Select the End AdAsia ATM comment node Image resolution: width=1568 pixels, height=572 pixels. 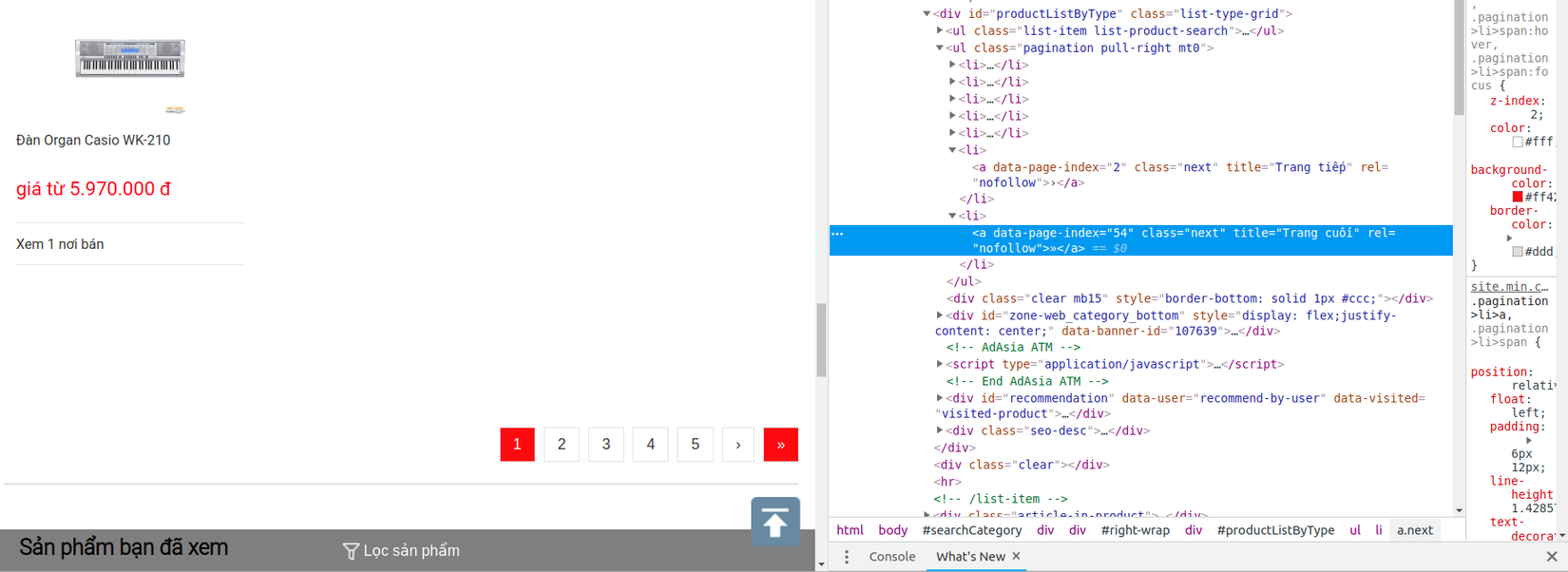[1027, 381]
